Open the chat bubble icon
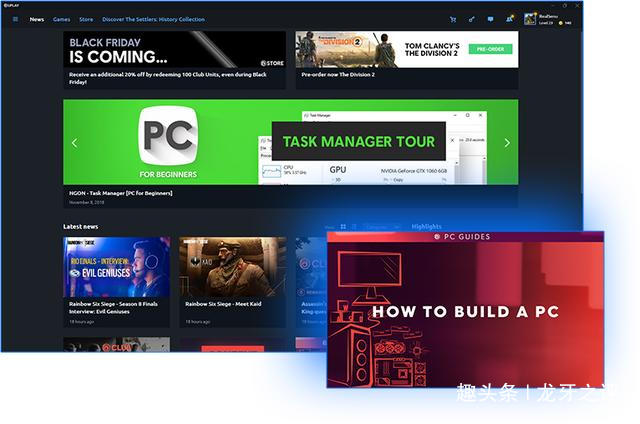The height and width of the screenshot is (424, 640). click(x=490, y=19)
